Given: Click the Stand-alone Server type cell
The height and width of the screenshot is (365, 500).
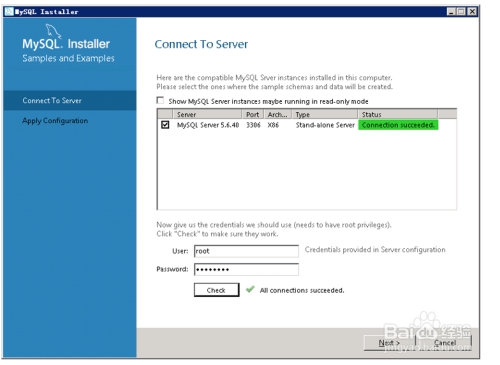Looking at the screenshot, I should [x=325, y=125].
